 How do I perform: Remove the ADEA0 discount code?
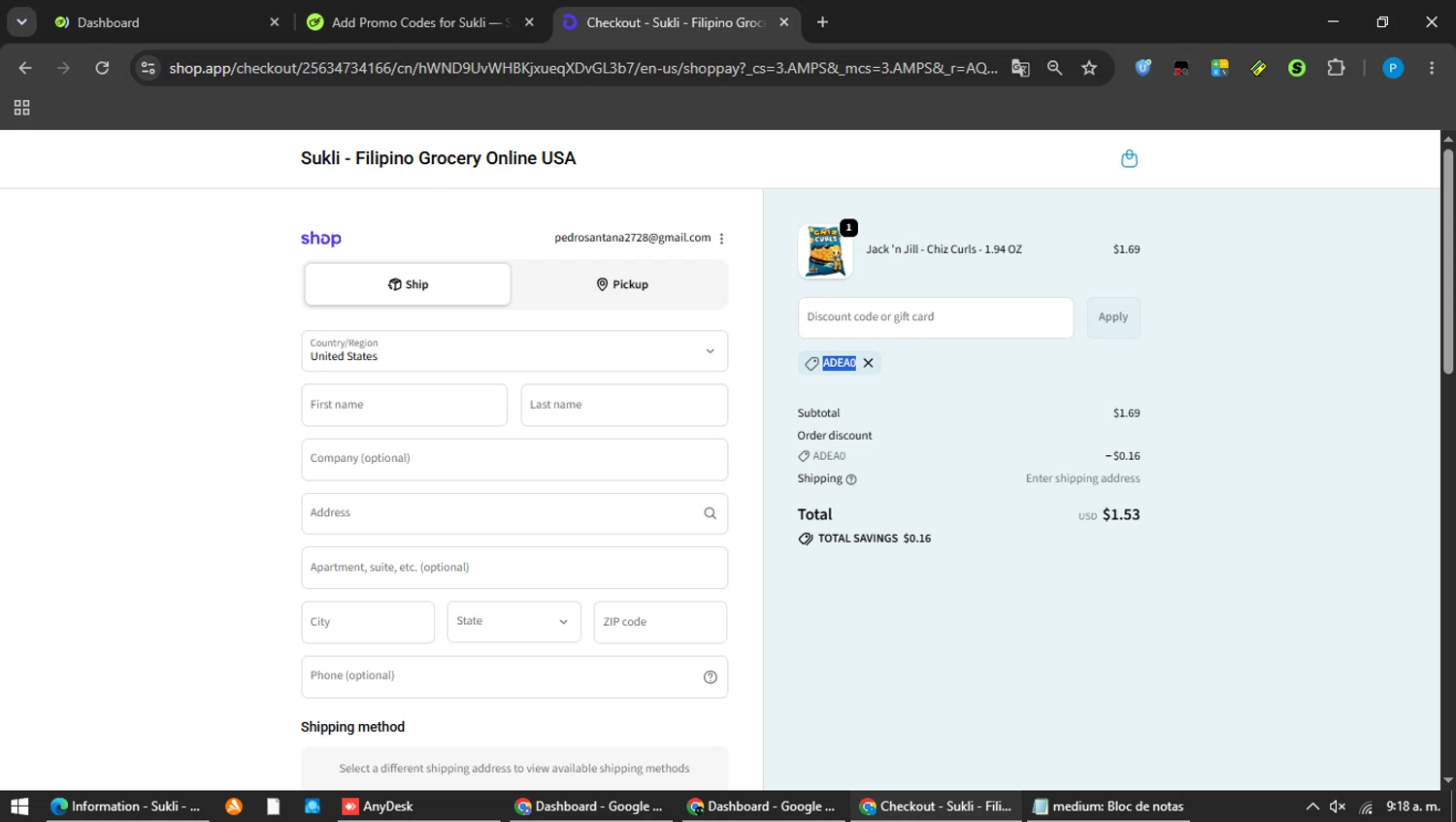point(868,363)
